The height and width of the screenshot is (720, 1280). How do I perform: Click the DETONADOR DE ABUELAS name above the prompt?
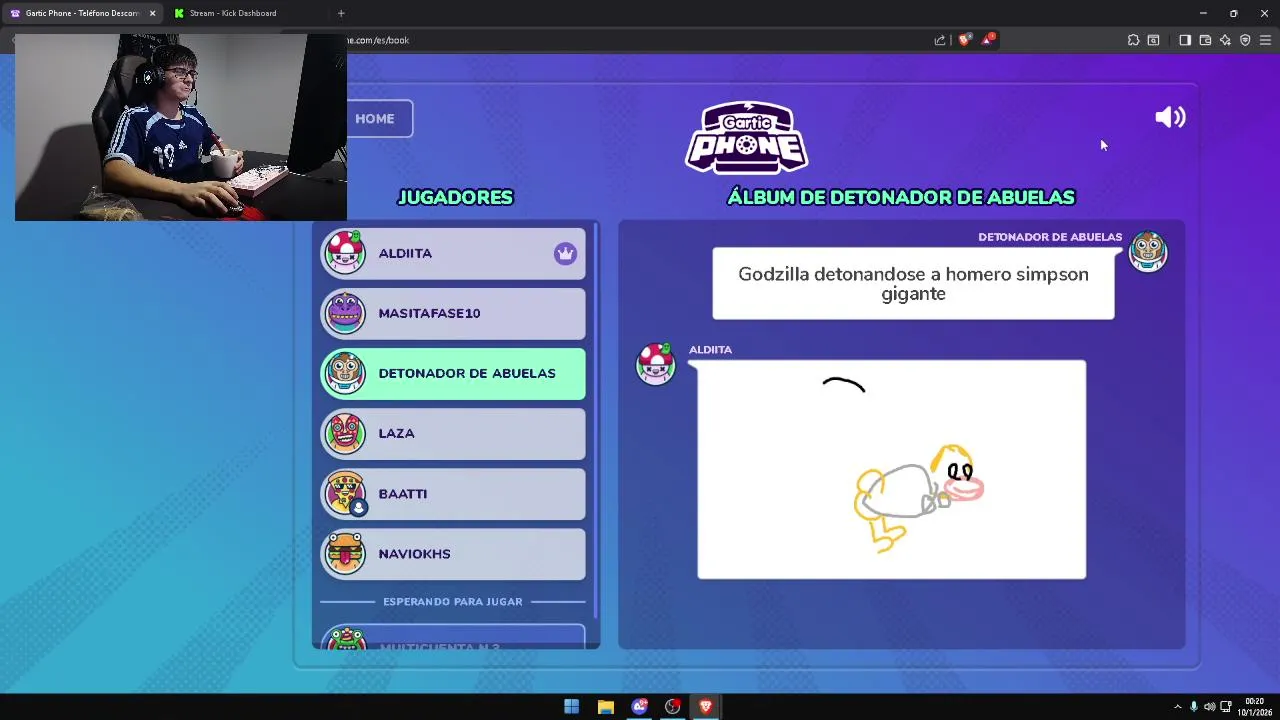coord(1050,237)
